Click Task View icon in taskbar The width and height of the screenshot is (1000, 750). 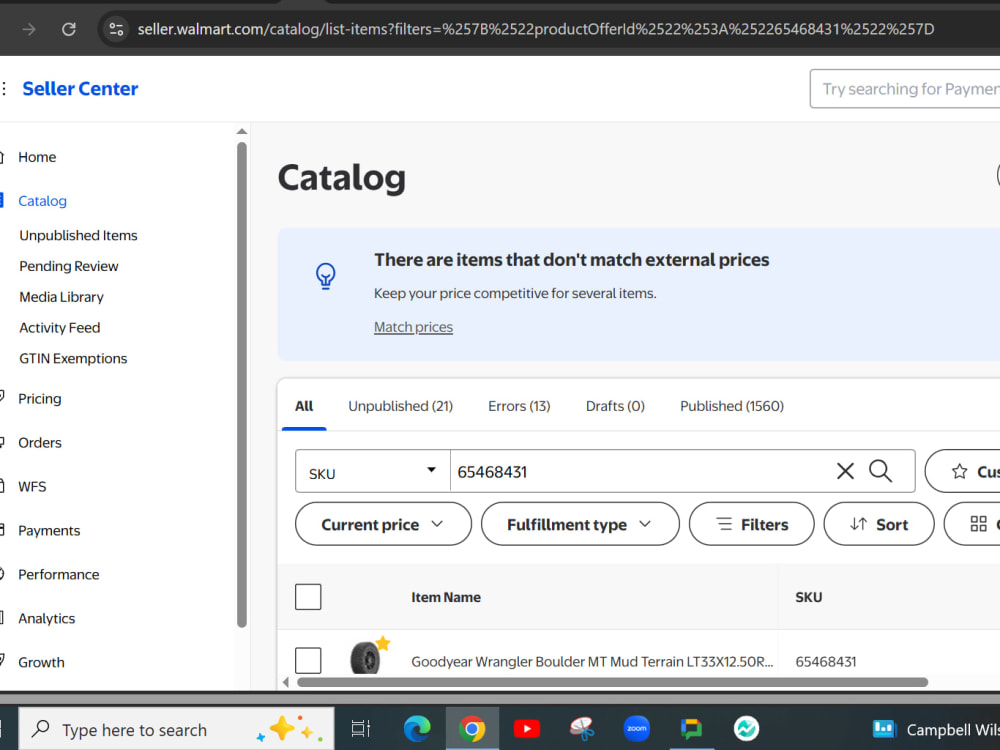click(x=361, y=728)
